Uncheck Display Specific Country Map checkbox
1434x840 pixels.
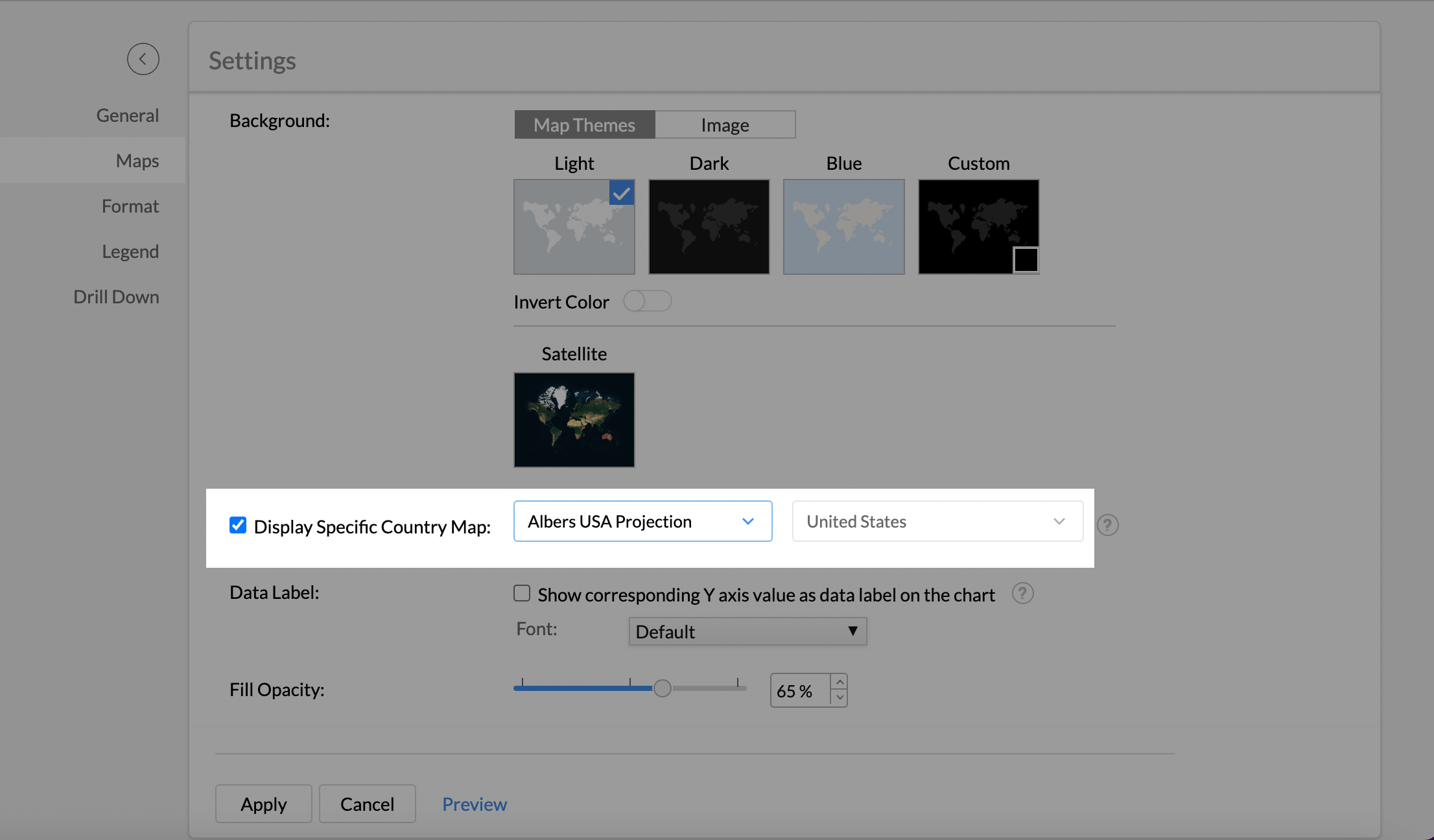click(238, 525)
